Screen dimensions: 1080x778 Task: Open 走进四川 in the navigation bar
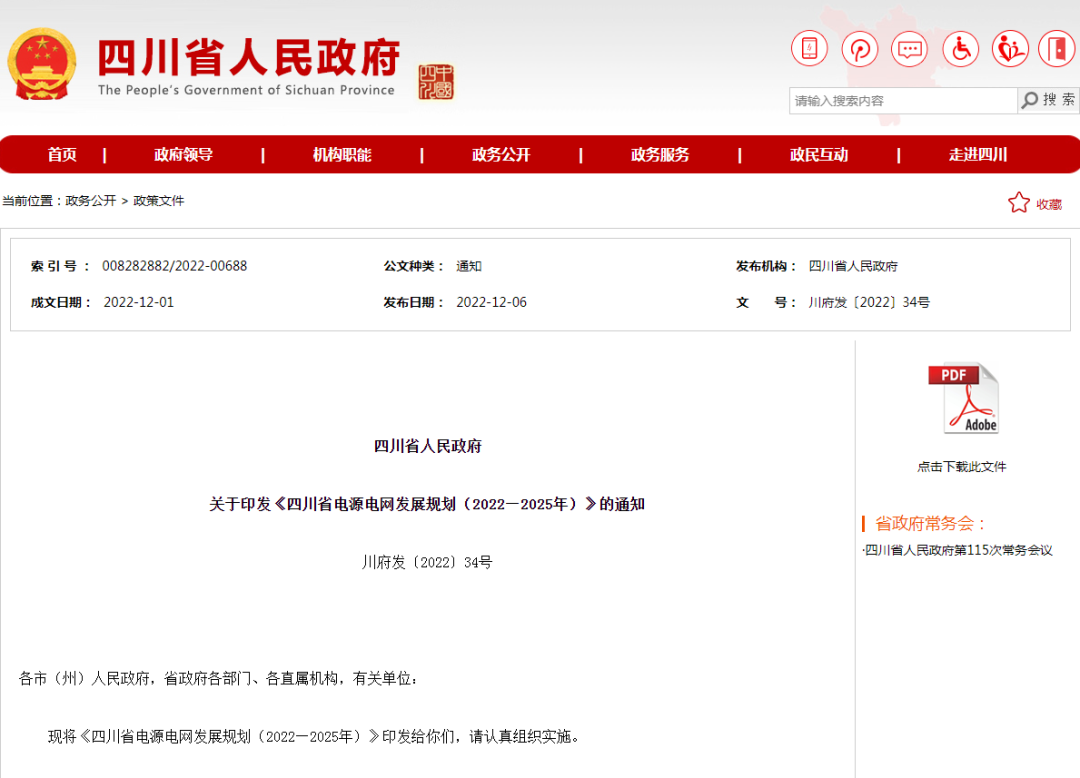(x=978, y=155)
